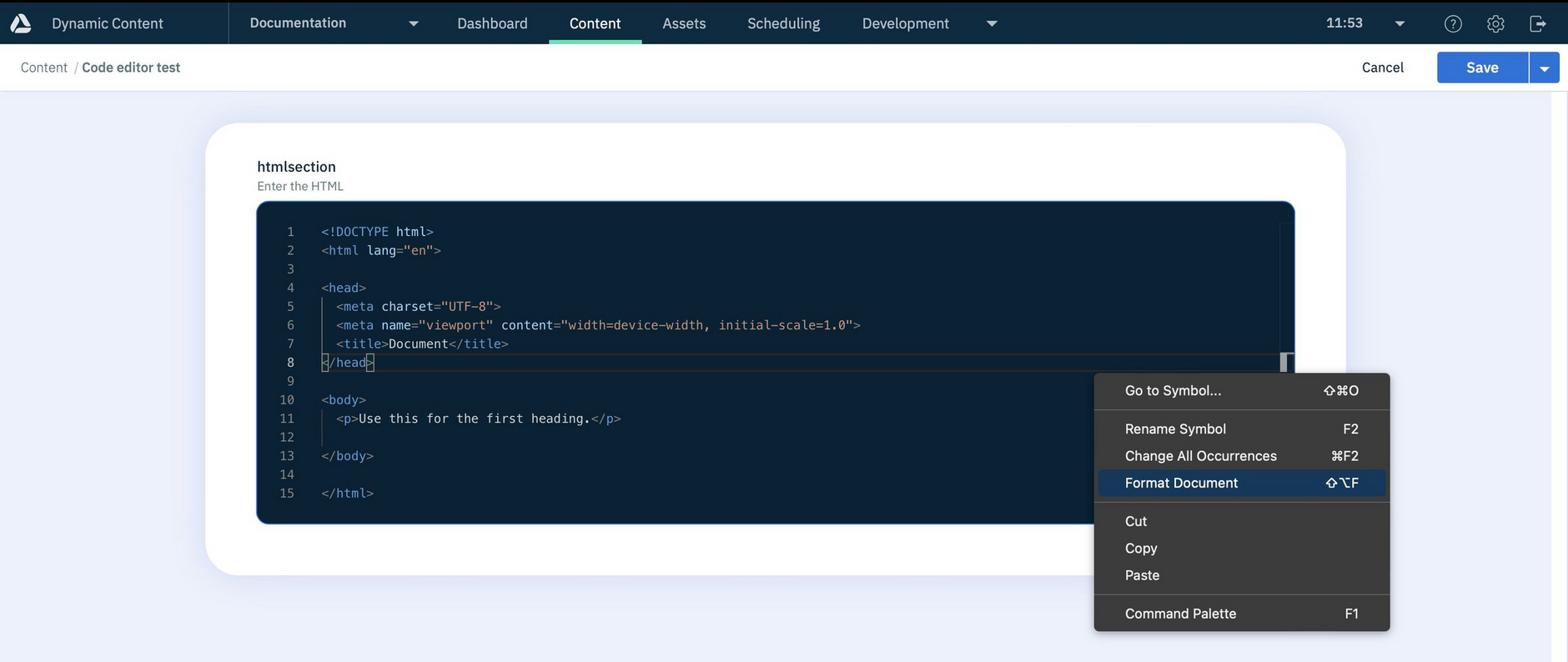Click the </html> closing tag
1568x662 pixels.
347,494
